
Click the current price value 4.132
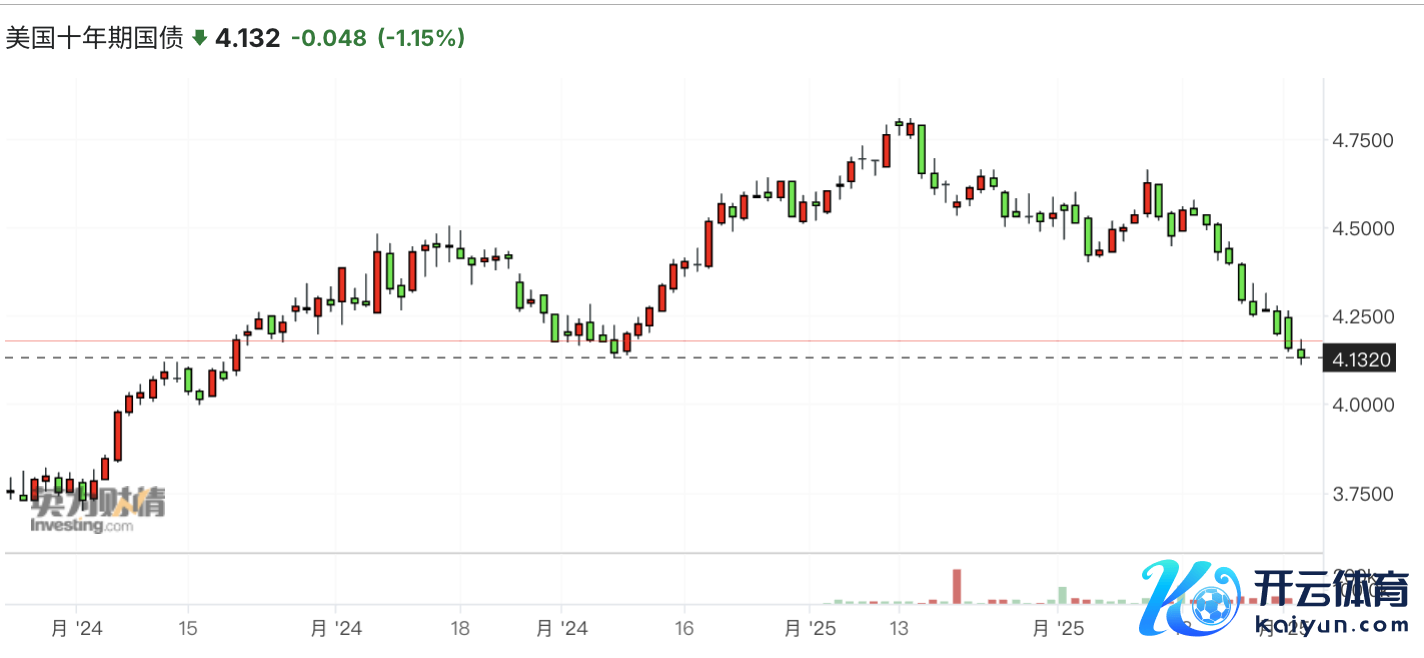coord(247,39)
